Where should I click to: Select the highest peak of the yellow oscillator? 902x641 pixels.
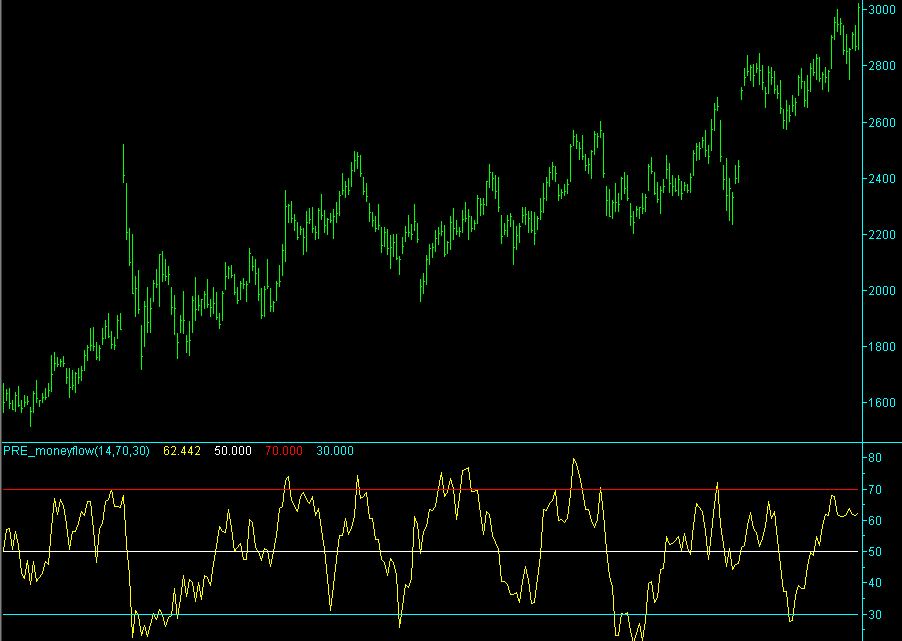573,458
